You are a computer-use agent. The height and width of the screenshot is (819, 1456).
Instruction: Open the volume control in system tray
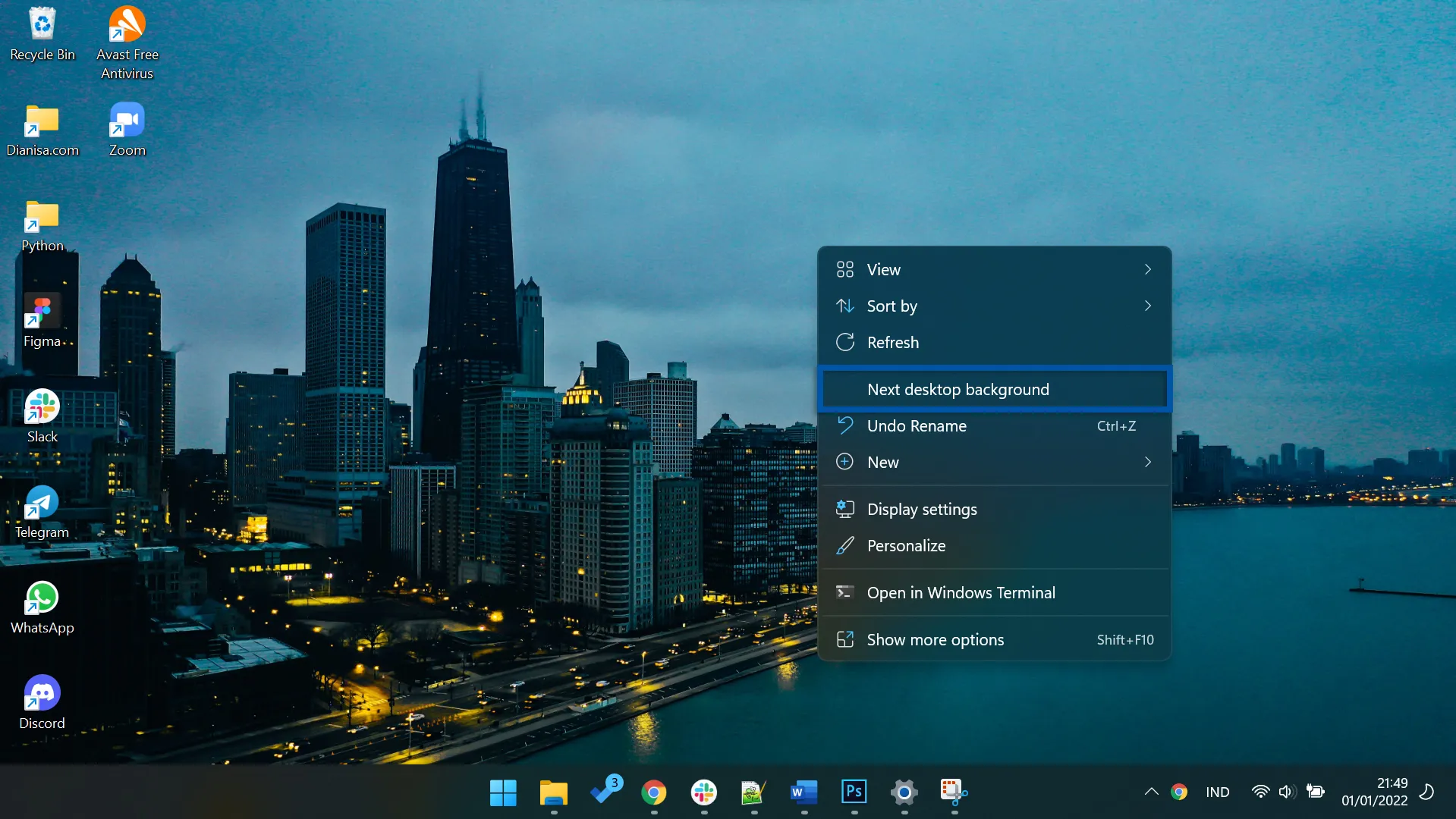(1285, 792)
